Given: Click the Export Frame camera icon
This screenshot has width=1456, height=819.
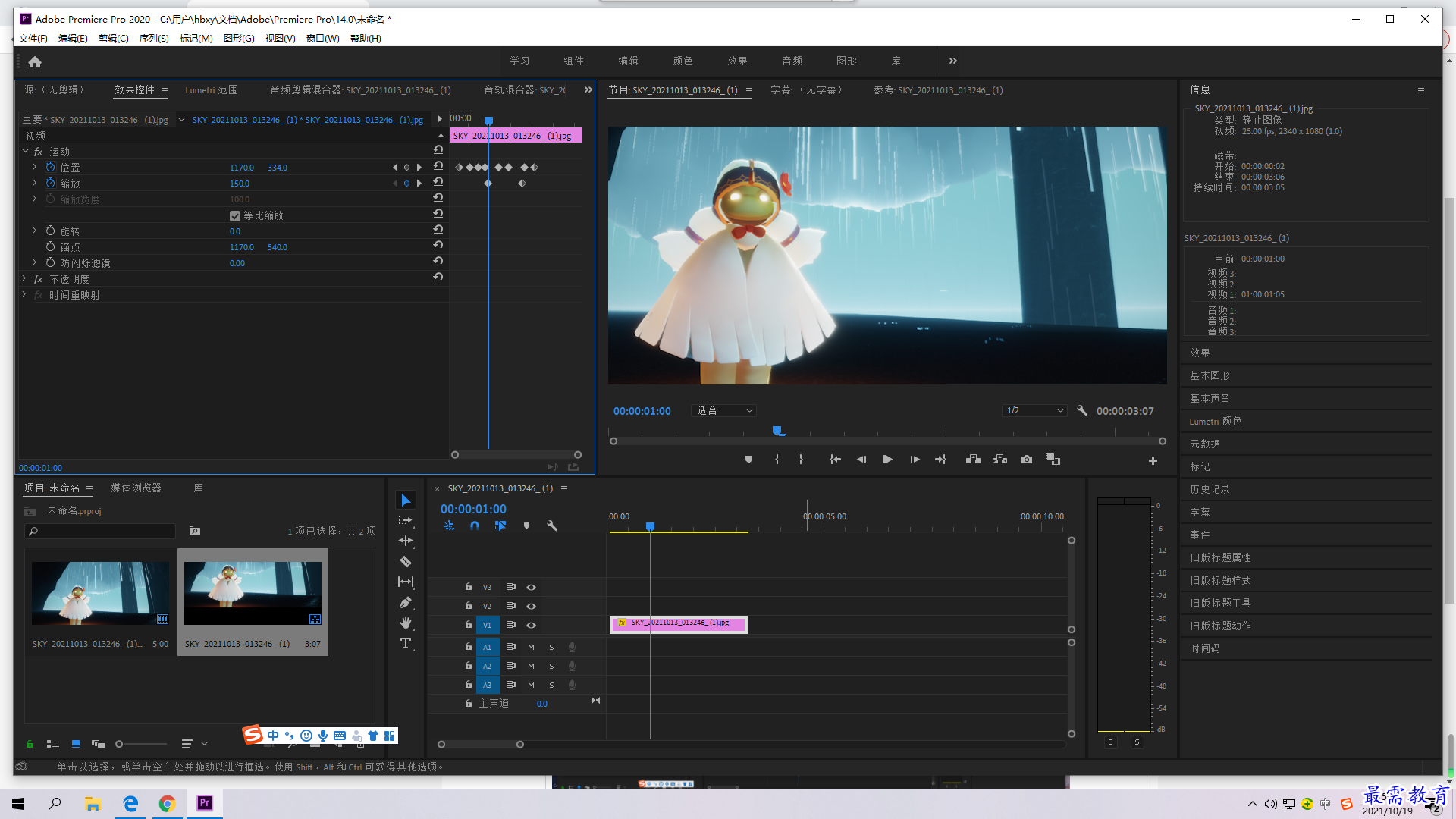Looking at the screenshot, I should point(1027,460).
